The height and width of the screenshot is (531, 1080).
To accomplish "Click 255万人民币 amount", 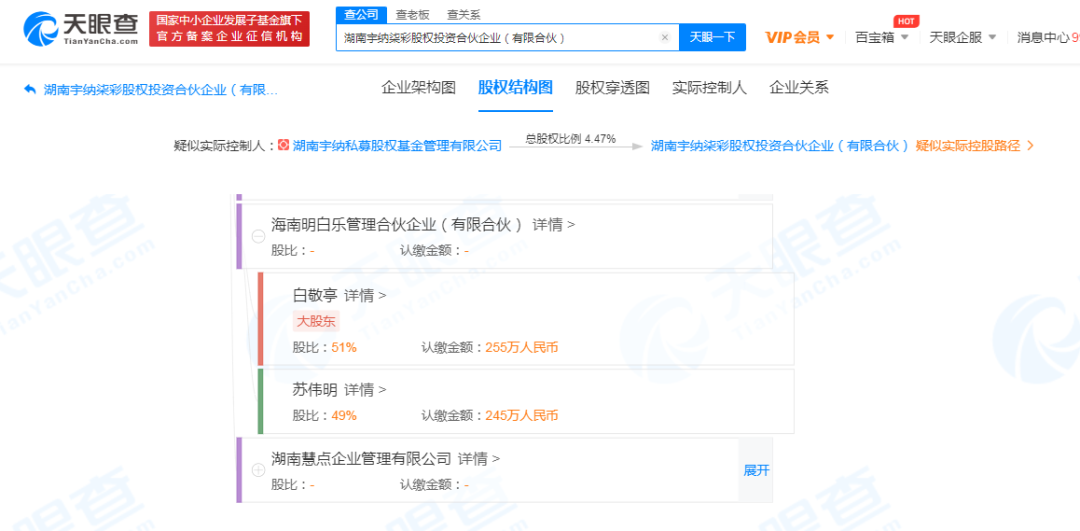I will coord(521,348).
